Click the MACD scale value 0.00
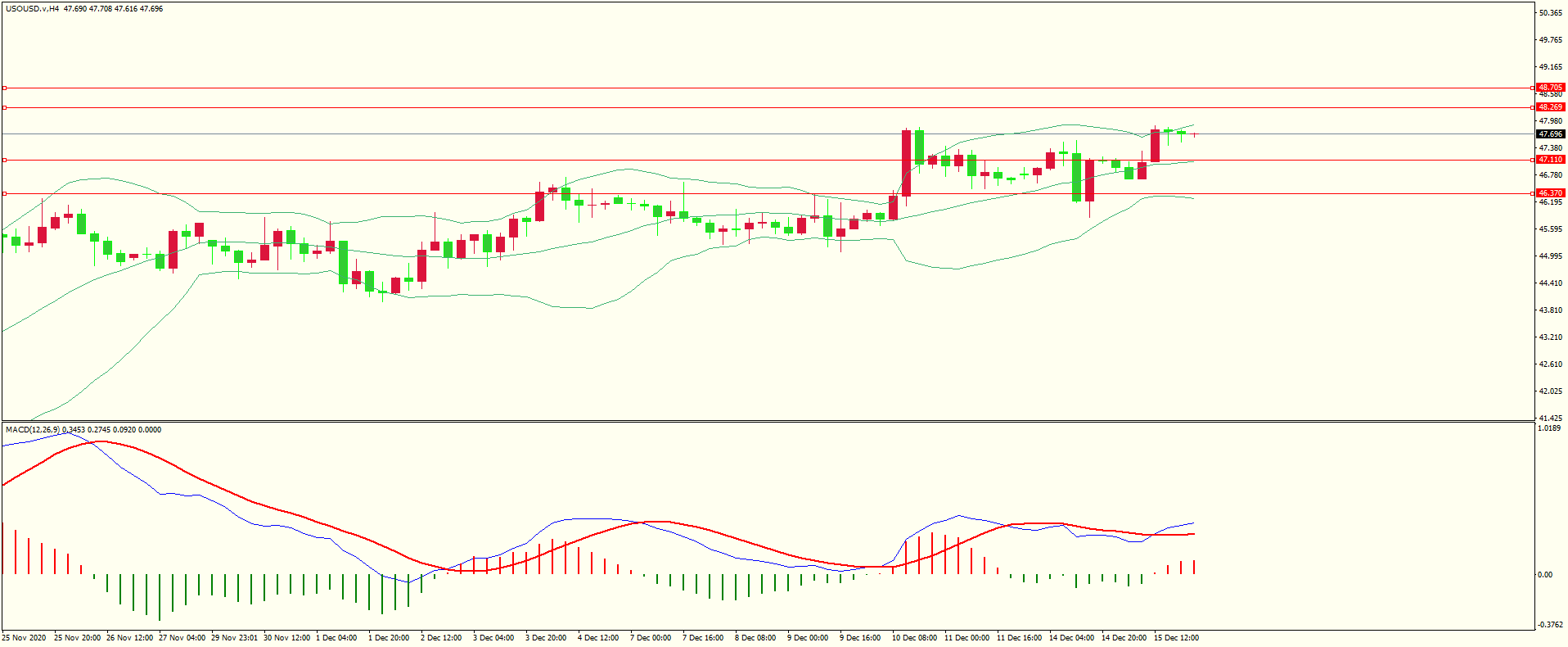The height and width of the screenshot is (647, 1568). [1545, 575]
